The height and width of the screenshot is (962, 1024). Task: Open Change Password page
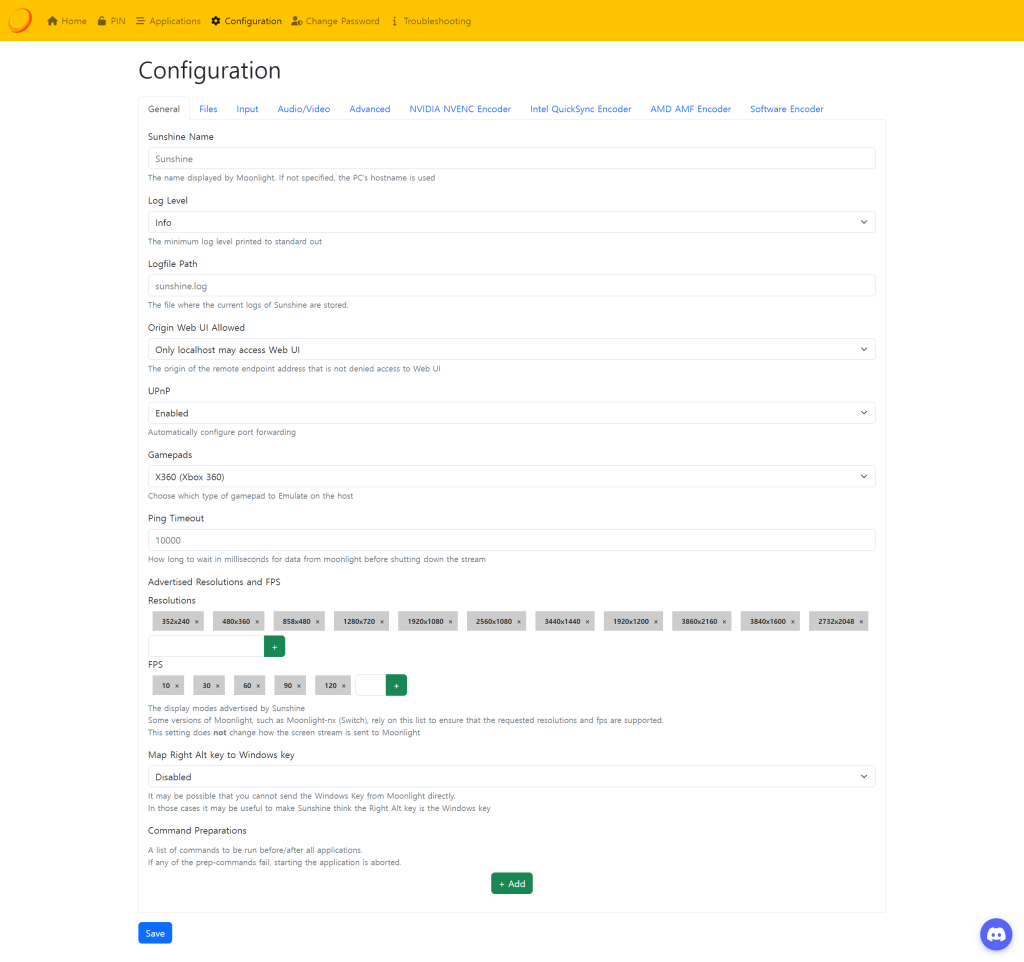(x=335, y=21)
